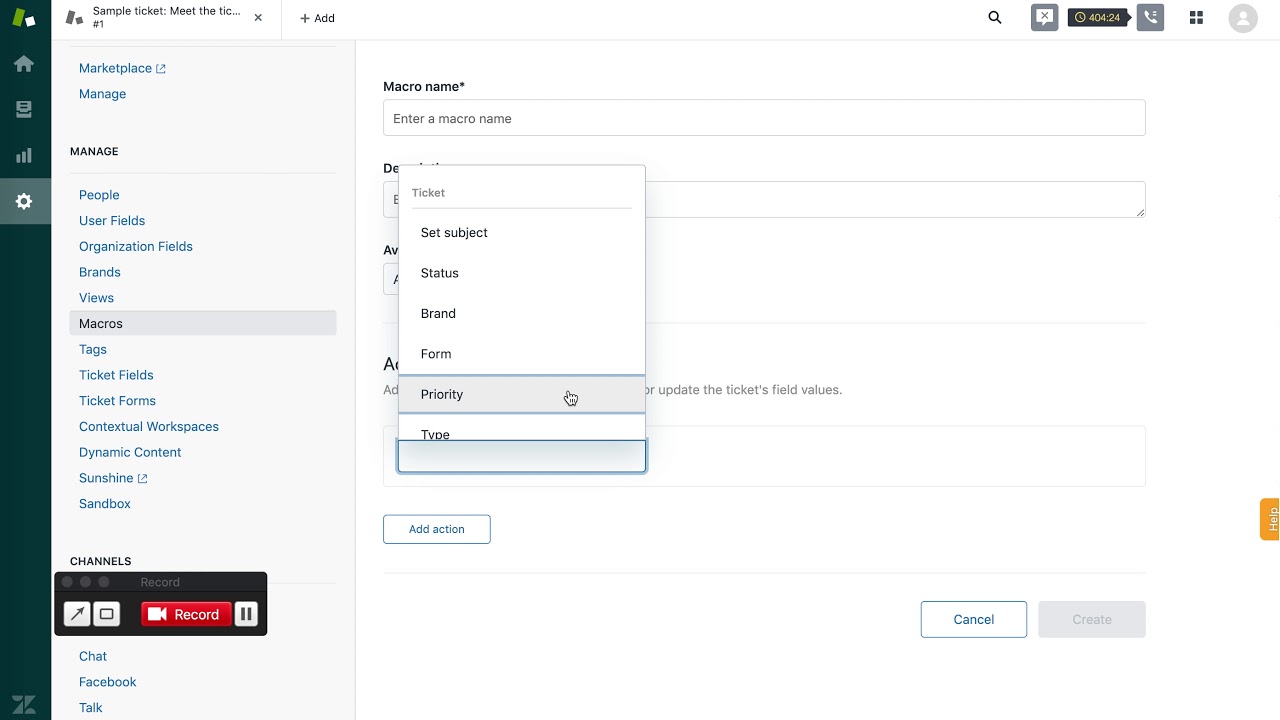
Task: Open Brands settings
Action: point(100,272)
